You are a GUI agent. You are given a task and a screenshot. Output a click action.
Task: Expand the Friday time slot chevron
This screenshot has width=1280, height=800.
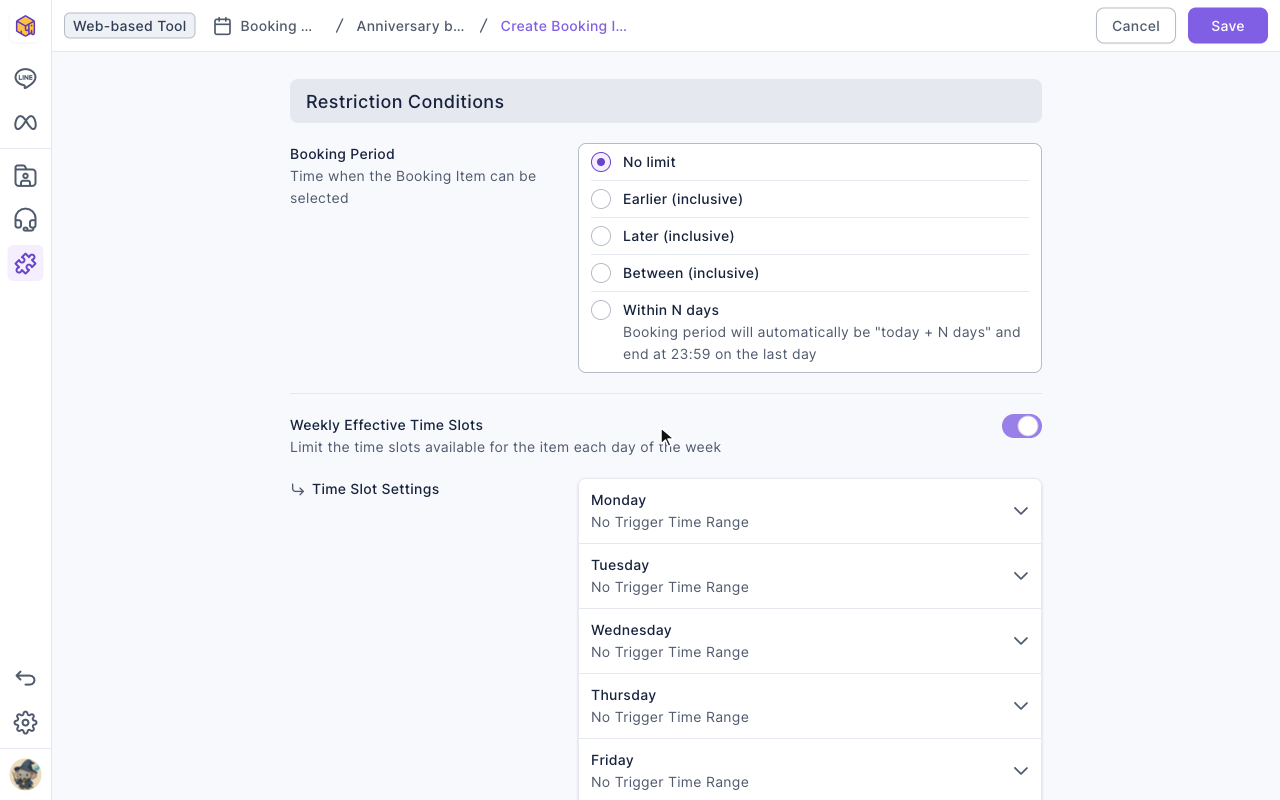point(1020,771)
